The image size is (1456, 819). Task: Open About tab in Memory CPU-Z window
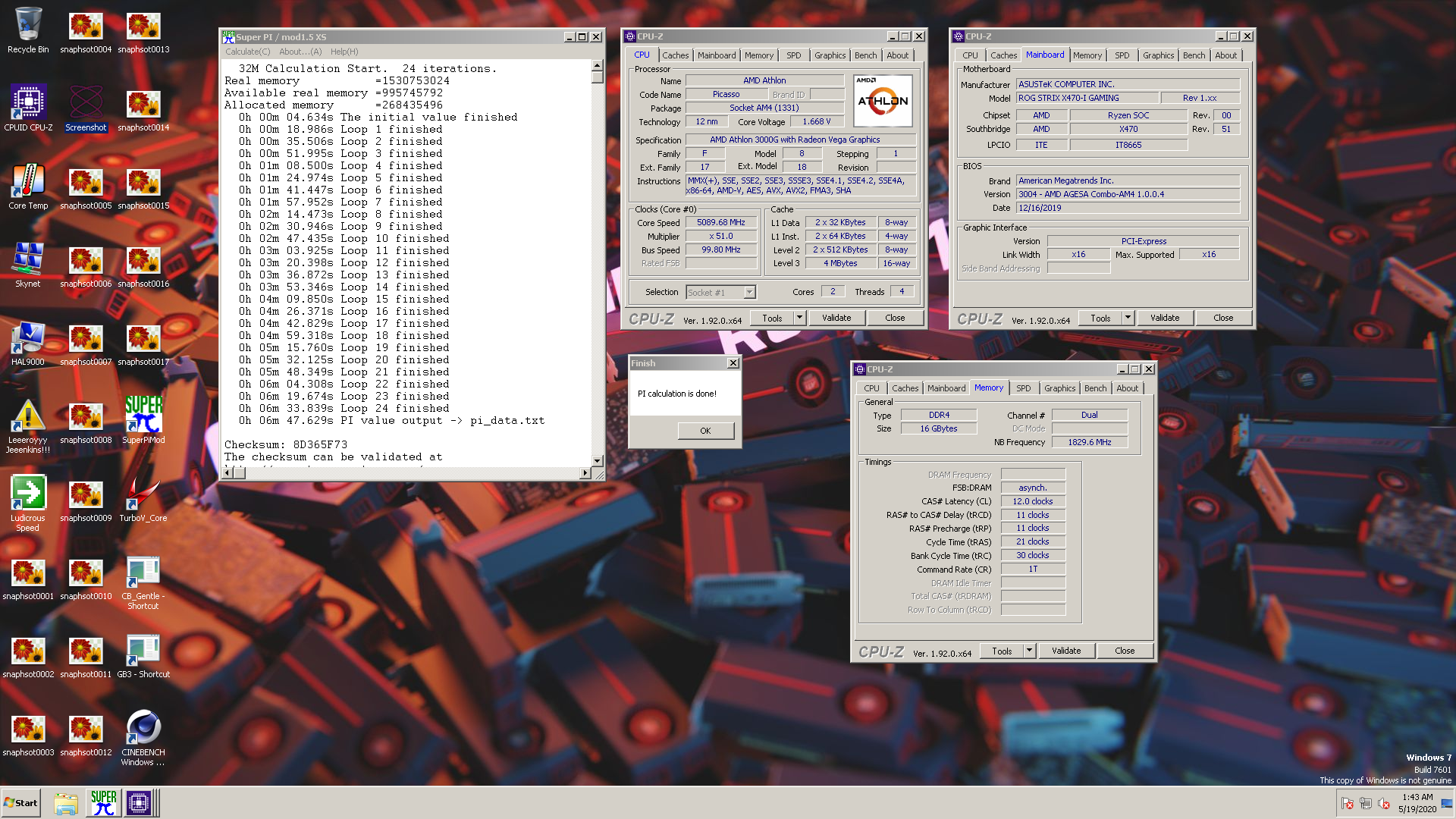click(1127, 388)
